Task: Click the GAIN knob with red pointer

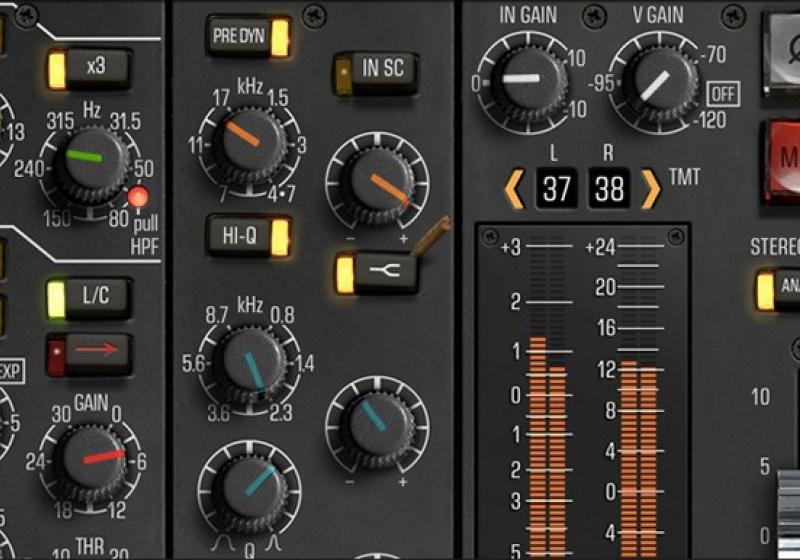Action: (x=91, y=462)
